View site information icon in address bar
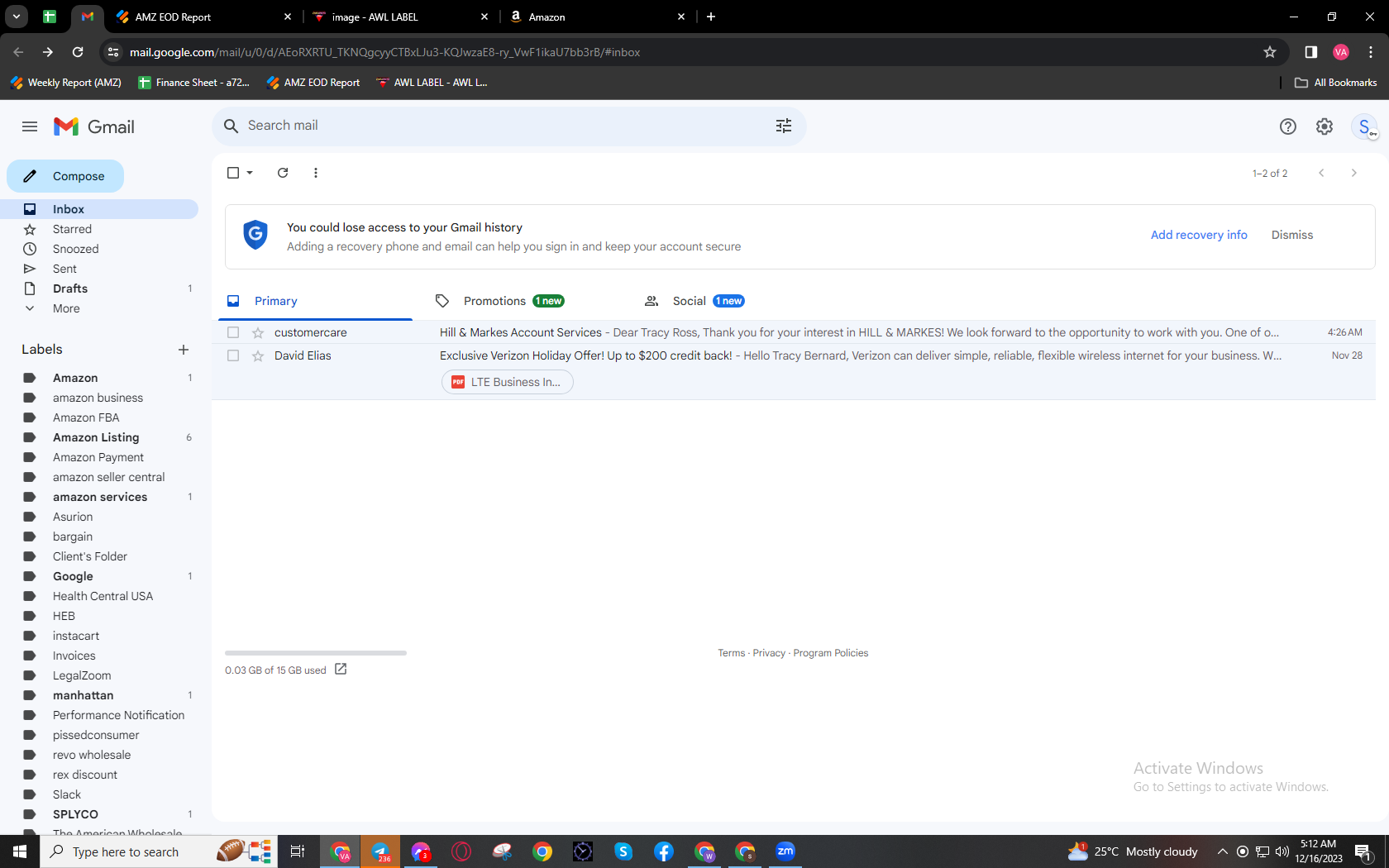1389x868 pixels. 113,52
